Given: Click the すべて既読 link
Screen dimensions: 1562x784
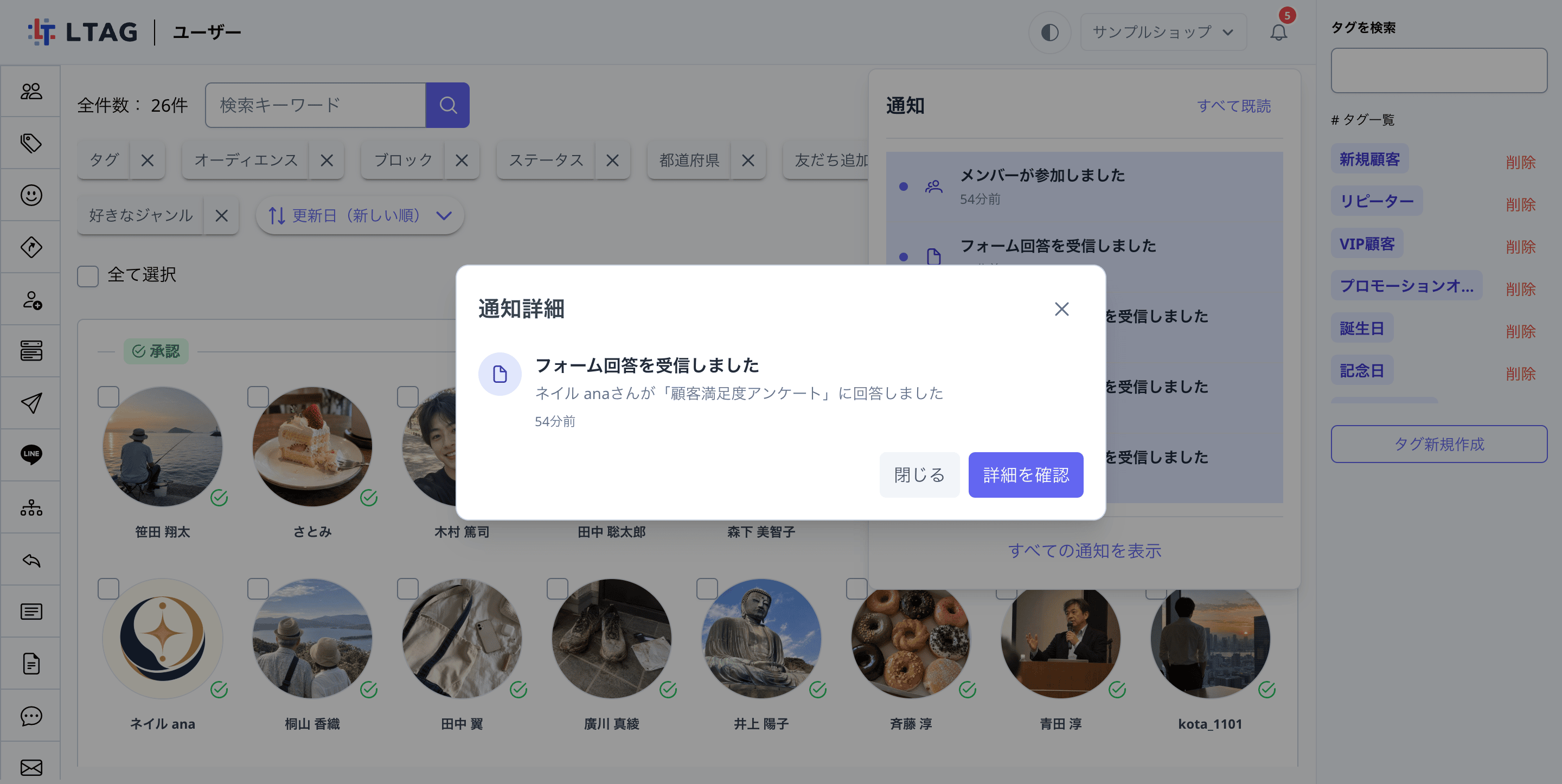Looking at the screenshot, I should tap(1233, 106).
